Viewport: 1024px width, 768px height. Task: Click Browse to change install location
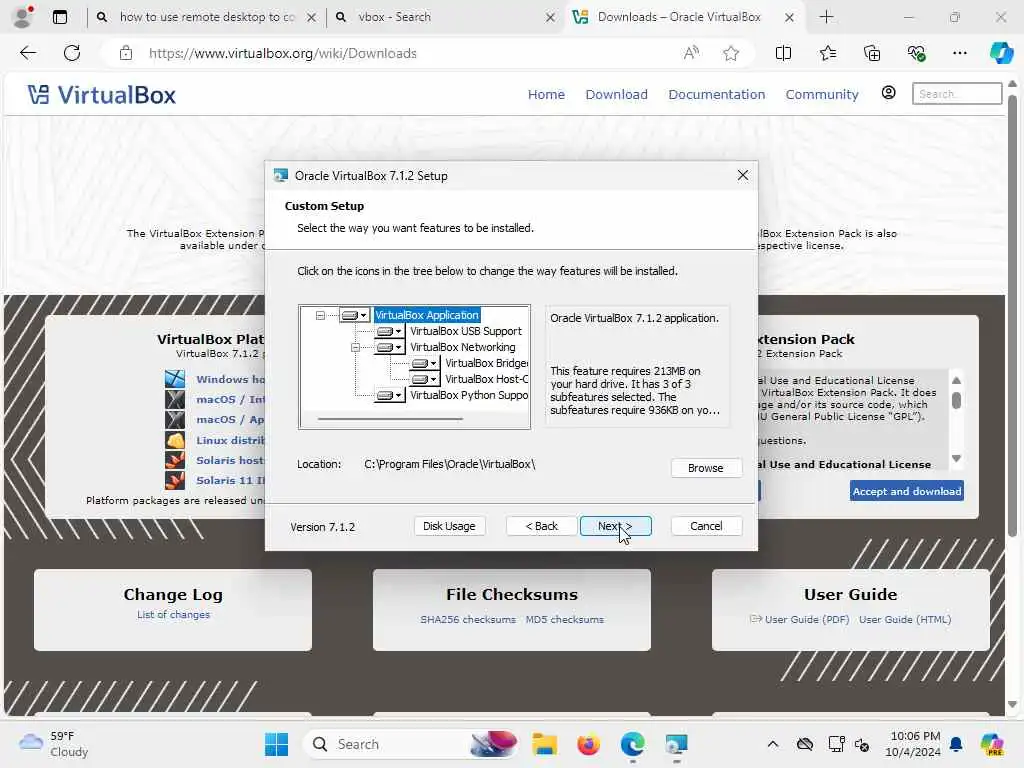(x=706, y=468)
